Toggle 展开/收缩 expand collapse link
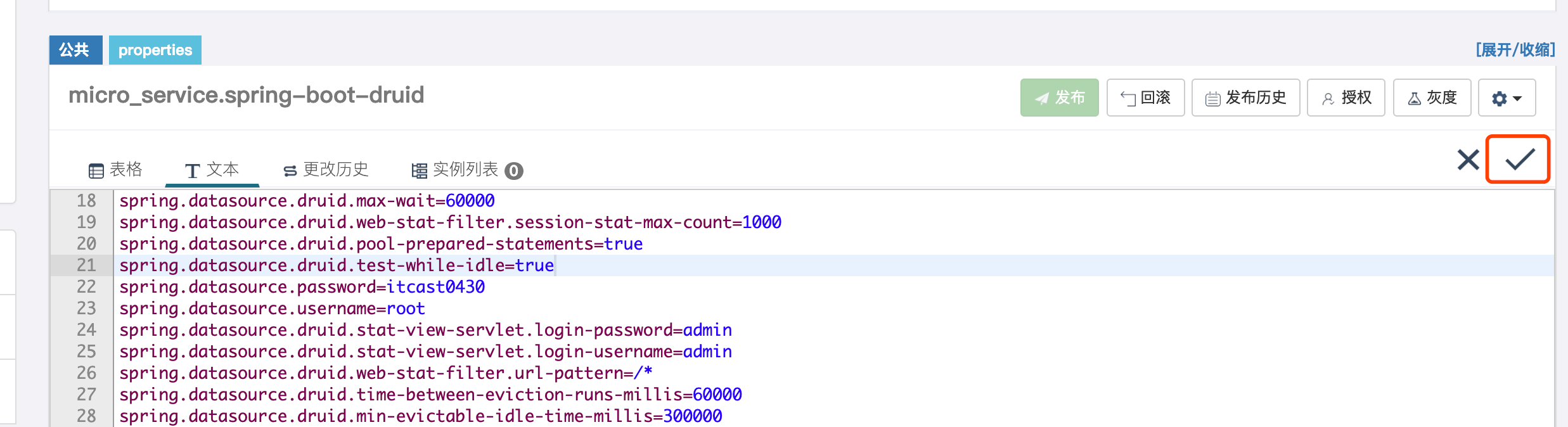This screenshot has width=1568, height=427. point(1515,50)
